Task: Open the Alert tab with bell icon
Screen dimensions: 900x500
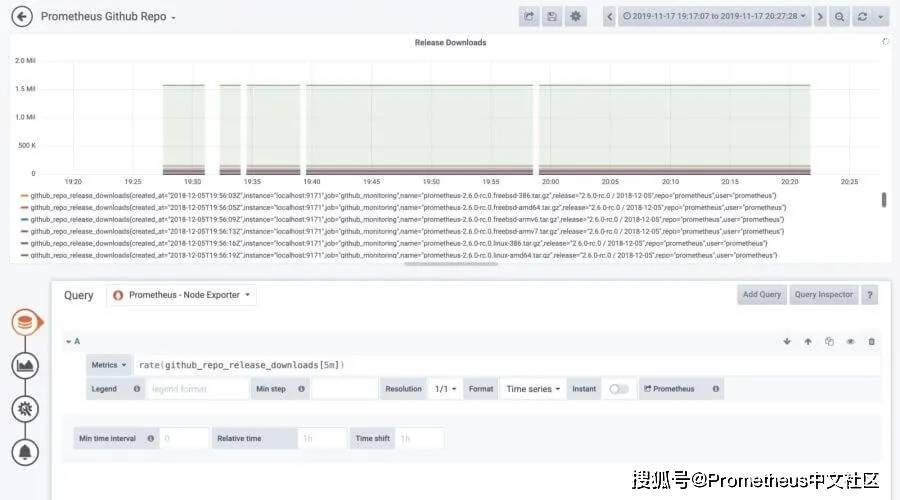Action: (26, 452)
